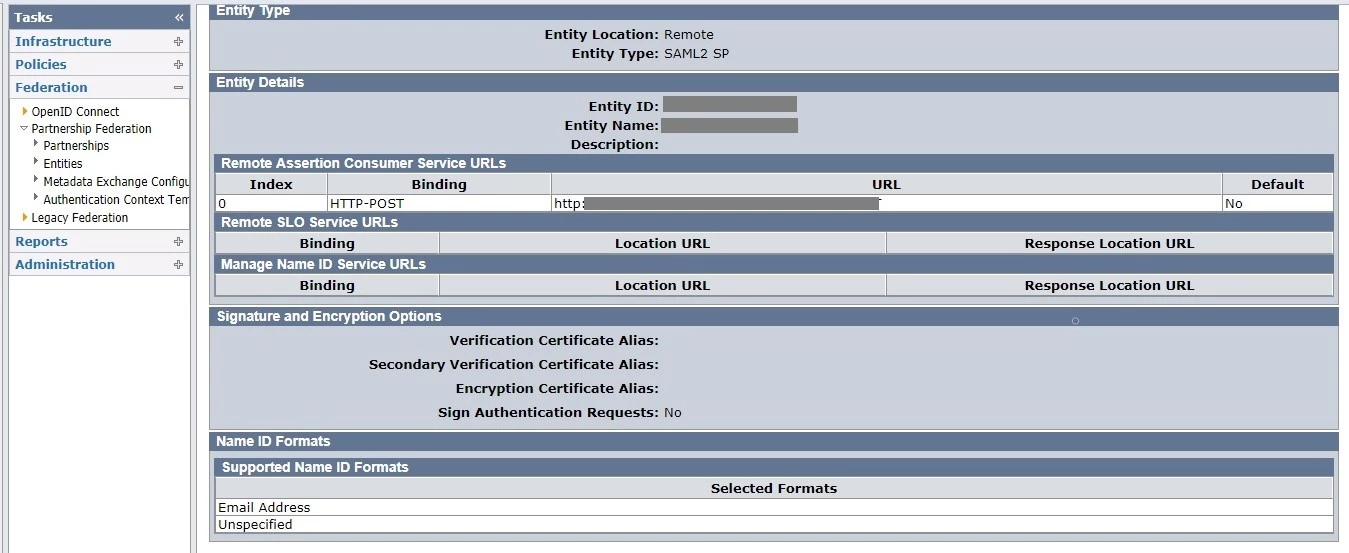Open Partnerships under Partnership Federation

(x=76, y=146)
